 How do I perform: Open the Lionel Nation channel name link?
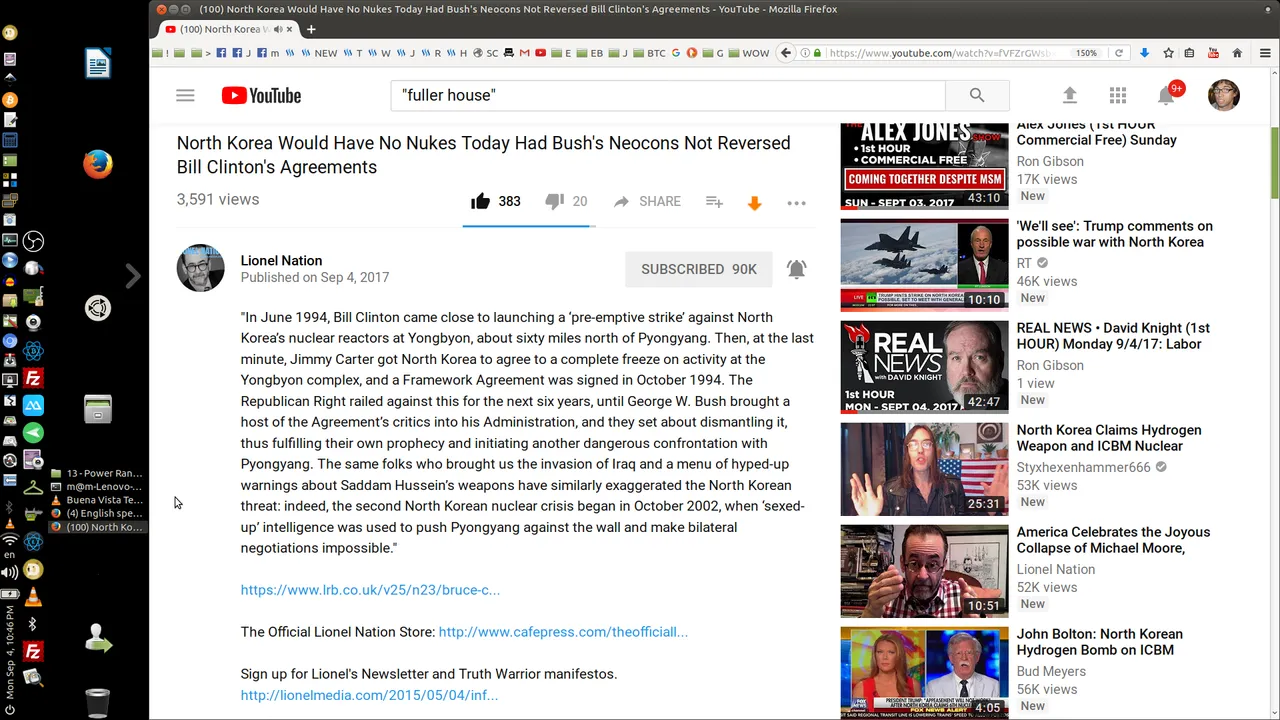(281, 260)
